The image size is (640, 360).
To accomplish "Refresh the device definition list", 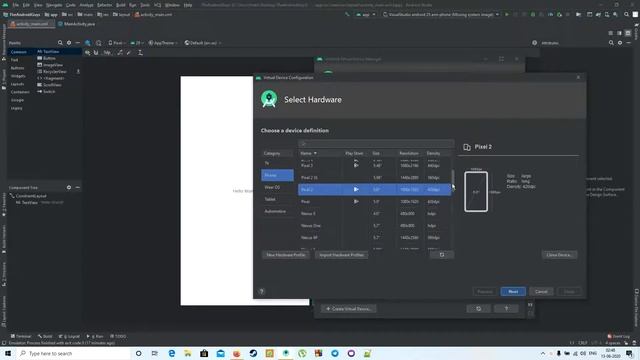I will [442, 255].
